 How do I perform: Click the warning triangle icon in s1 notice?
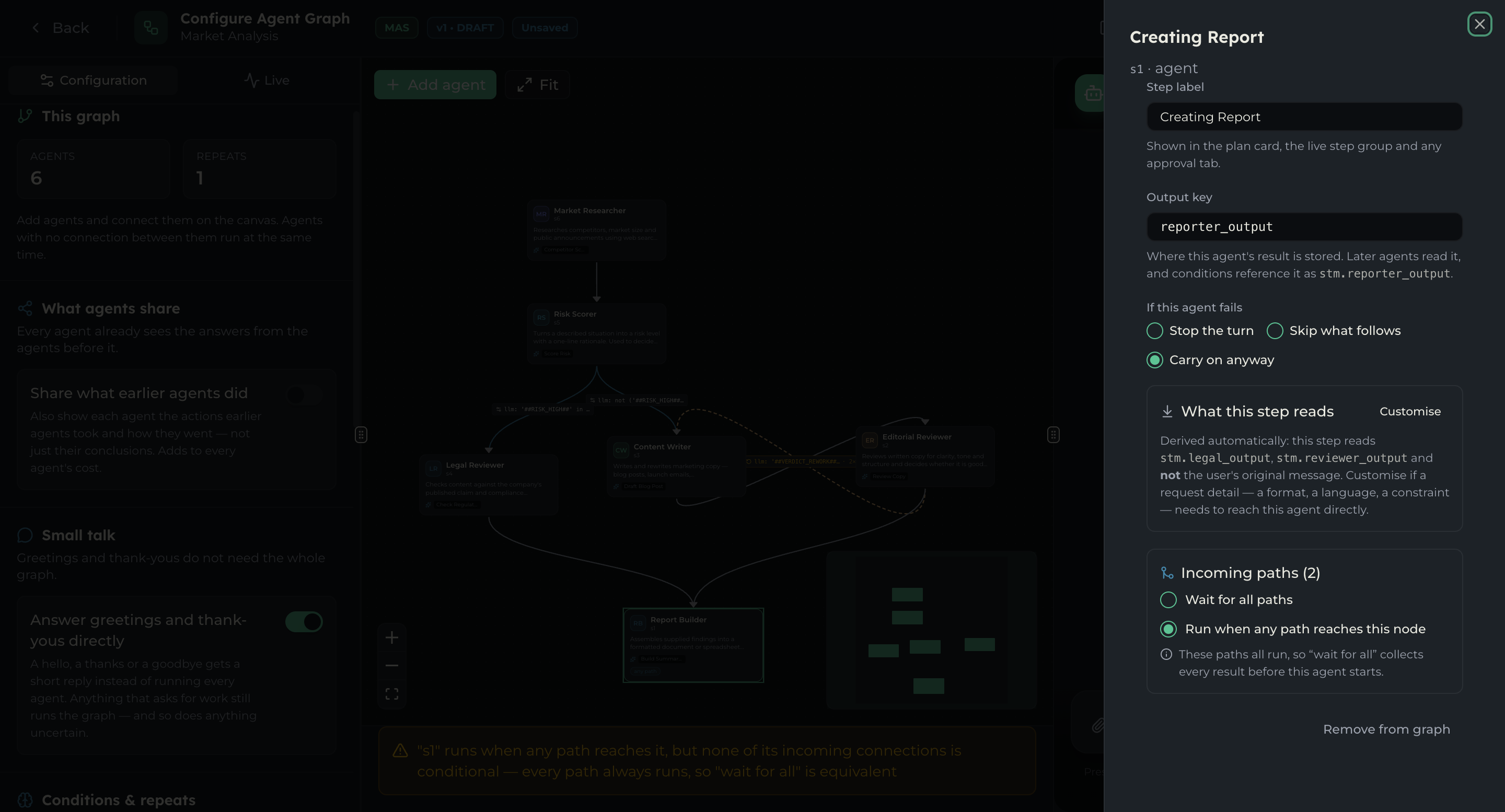click(400, 750)
